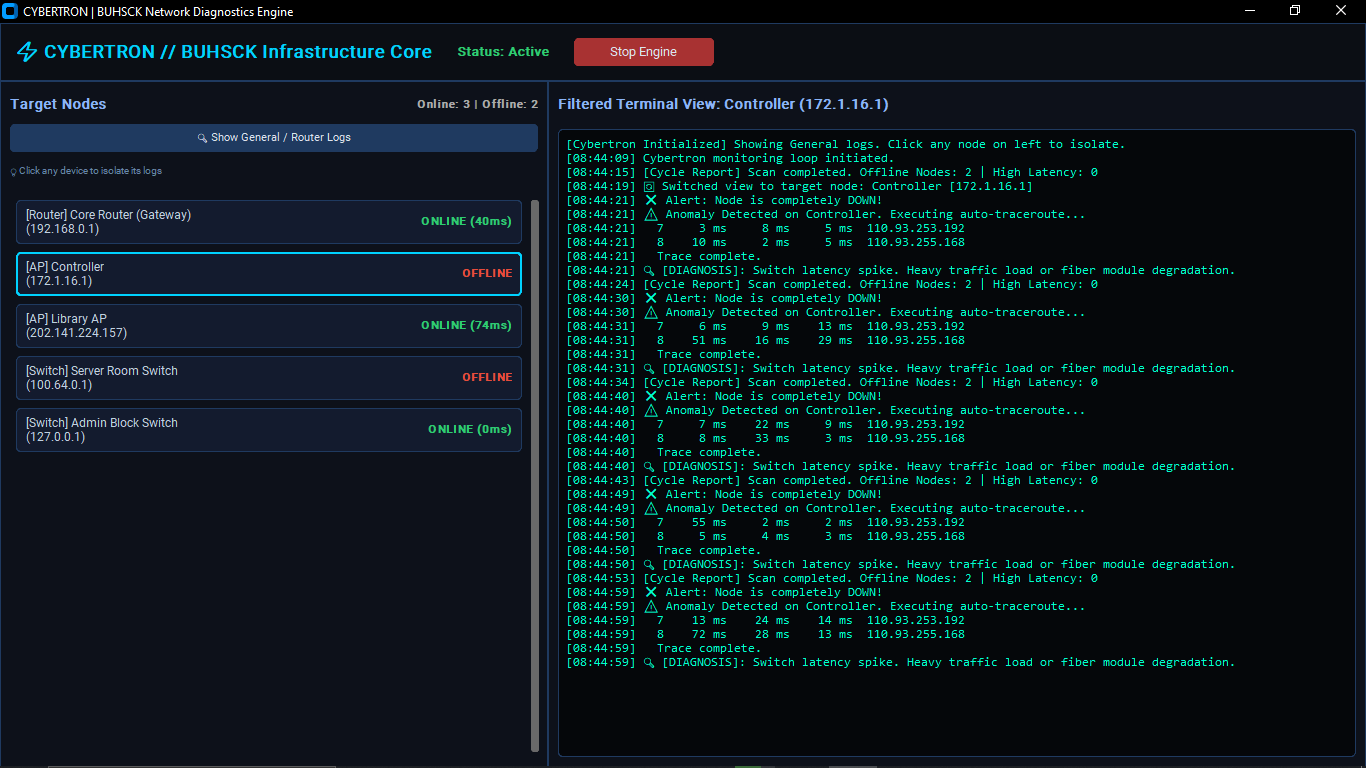Click the warning triangle on the 08:44:30 anomaly line
This screenshot has width=1366, height=768.
651,312
